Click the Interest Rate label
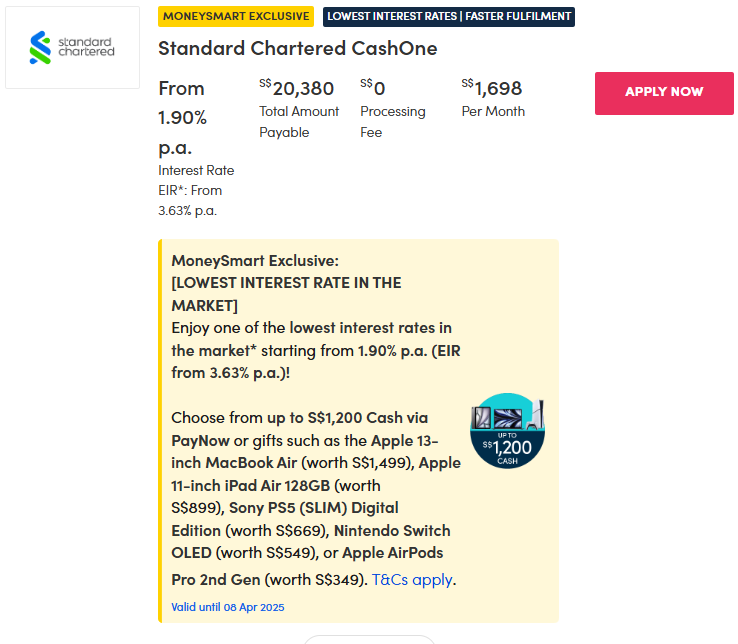This screenshot has height=644, width=738. pyautogui.click(x=196, y=170)
